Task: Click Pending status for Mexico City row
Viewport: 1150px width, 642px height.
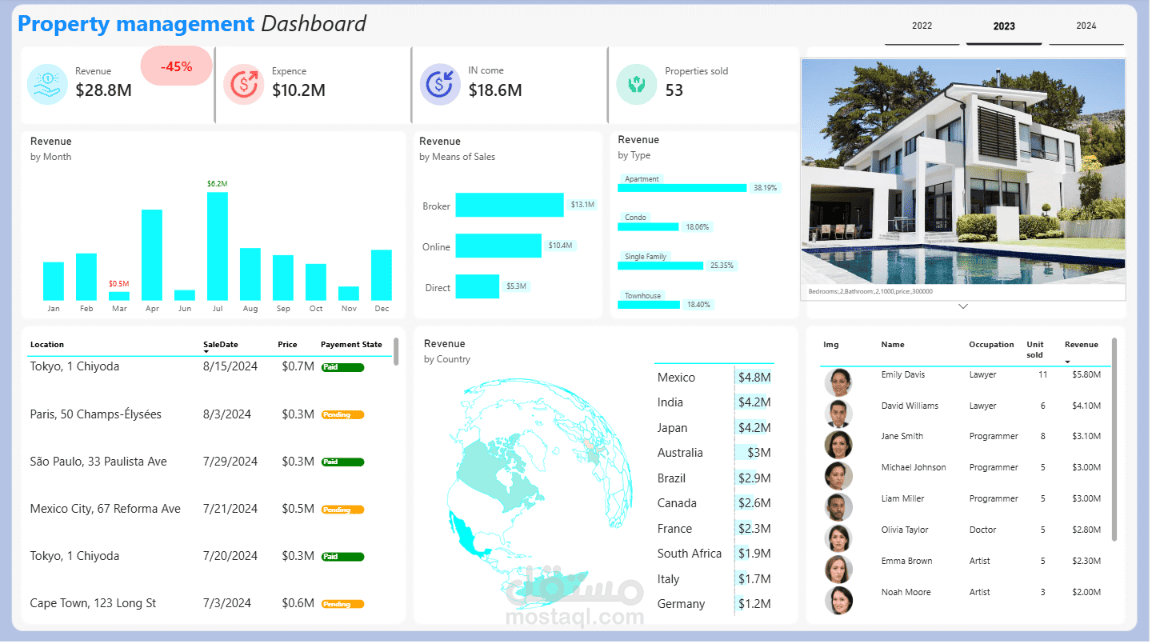Action: pos(343,509)
